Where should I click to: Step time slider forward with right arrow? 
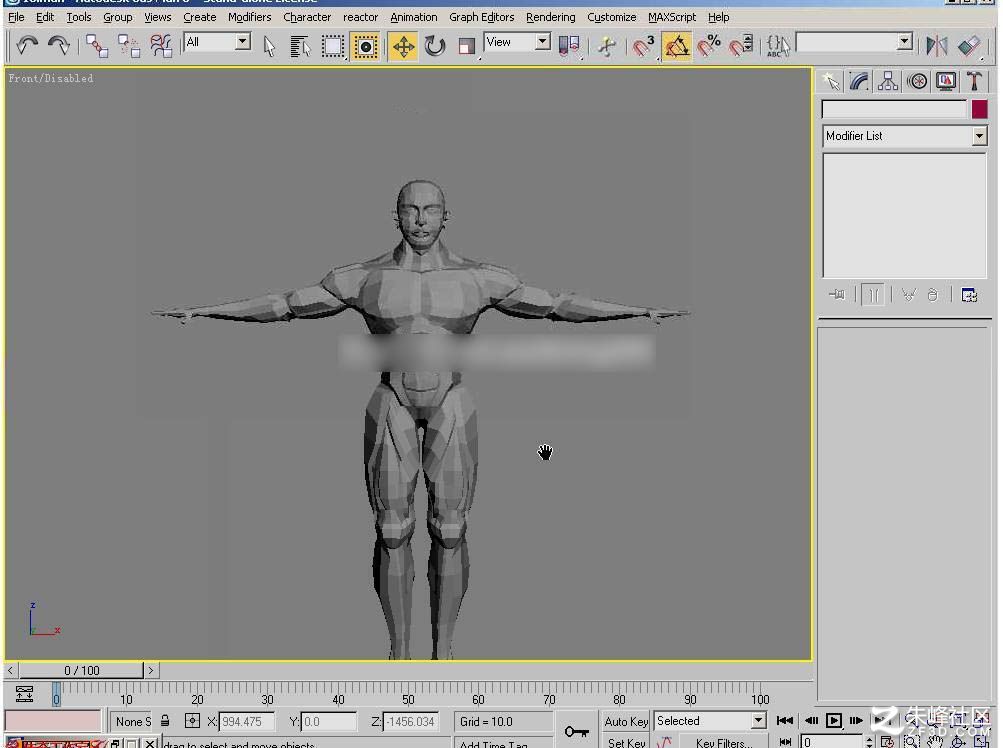pyautogui.click(x=151, y=670)
